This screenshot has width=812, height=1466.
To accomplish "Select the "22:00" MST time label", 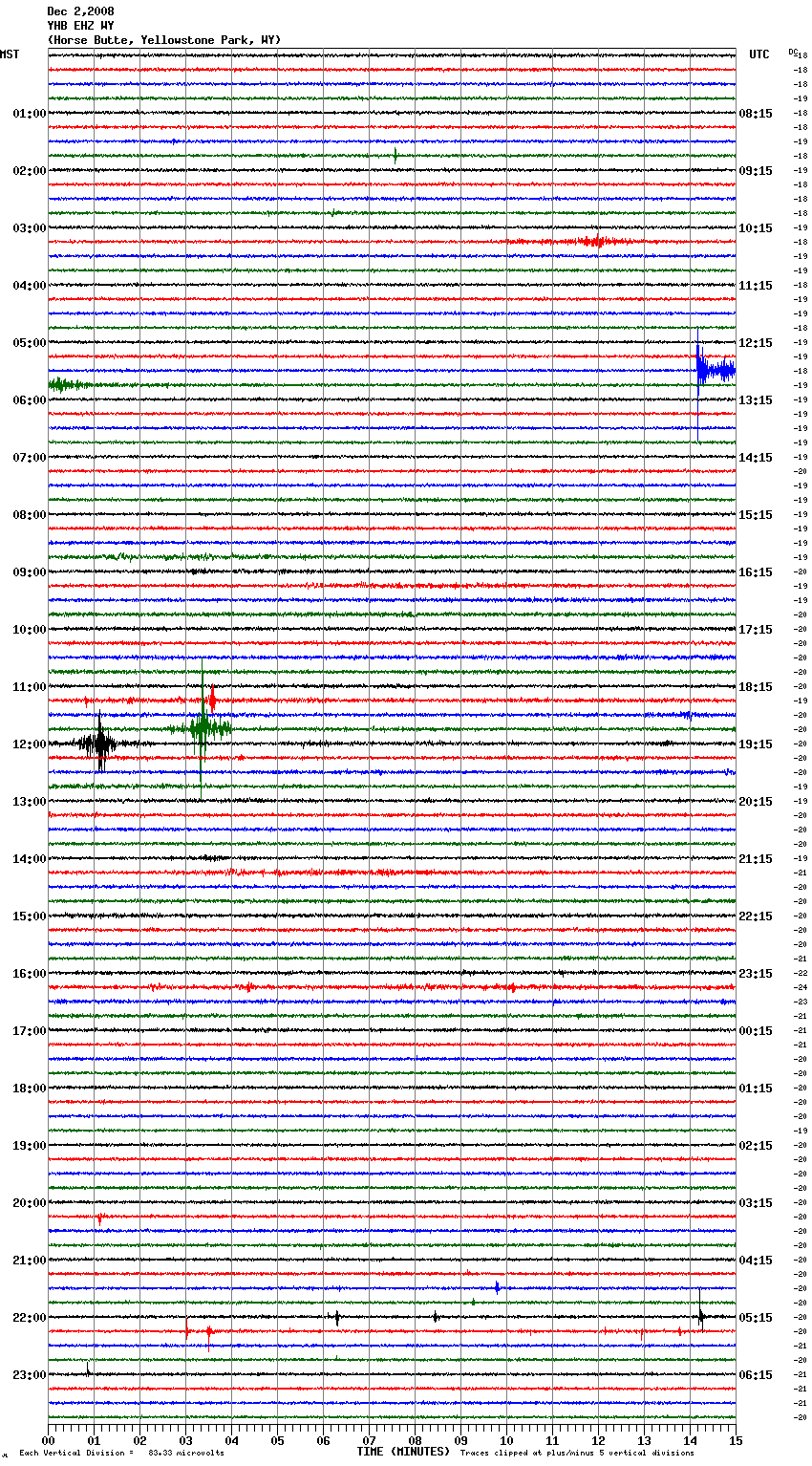I will point(29,1318).
